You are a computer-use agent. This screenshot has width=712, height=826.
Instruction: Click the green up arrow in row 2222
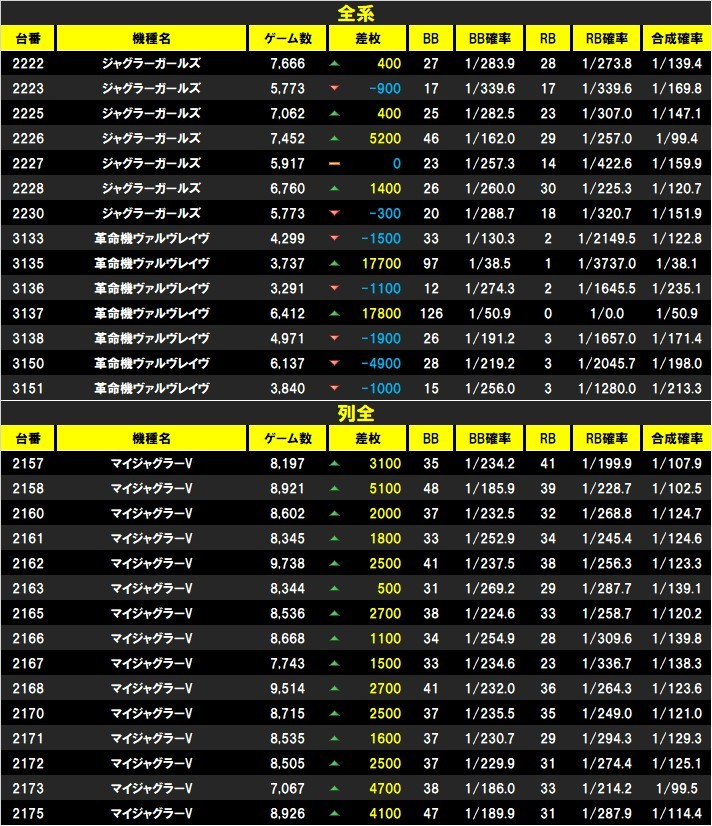click(334, 64)
